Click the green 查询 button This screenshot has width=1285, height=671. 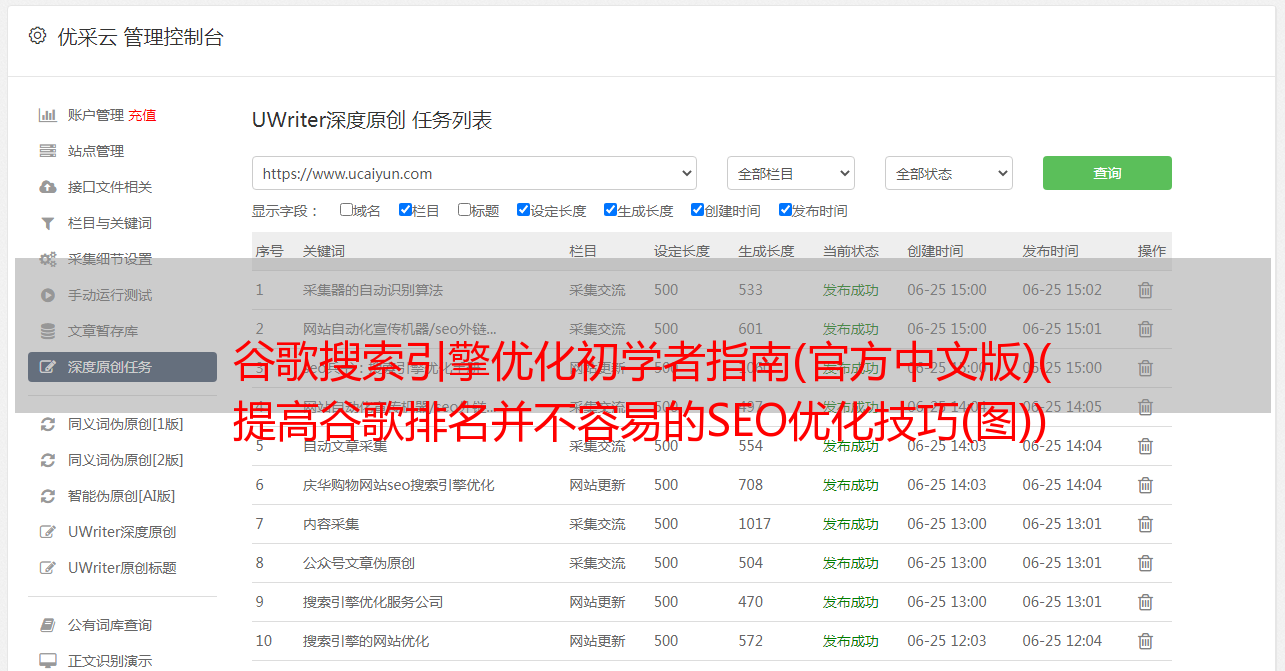pyautogui.click(x=1107, y=173)
